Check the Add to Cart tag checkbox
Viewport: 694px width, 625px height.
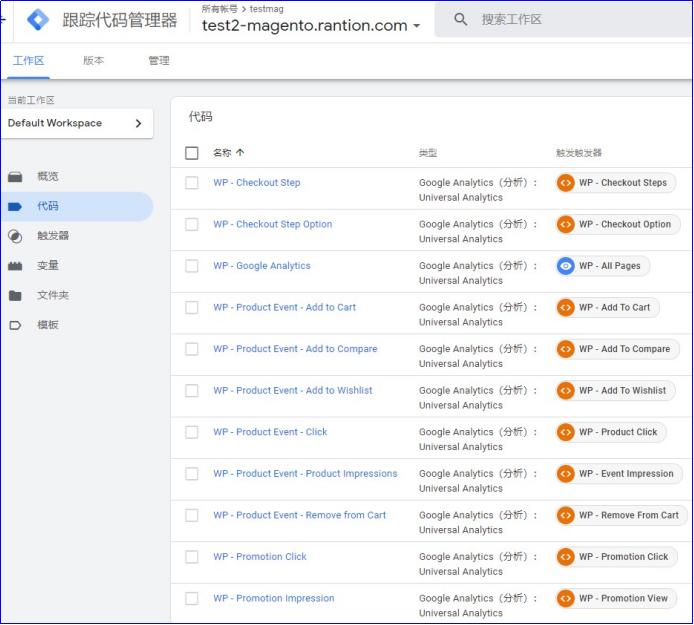tap(192, 308)
